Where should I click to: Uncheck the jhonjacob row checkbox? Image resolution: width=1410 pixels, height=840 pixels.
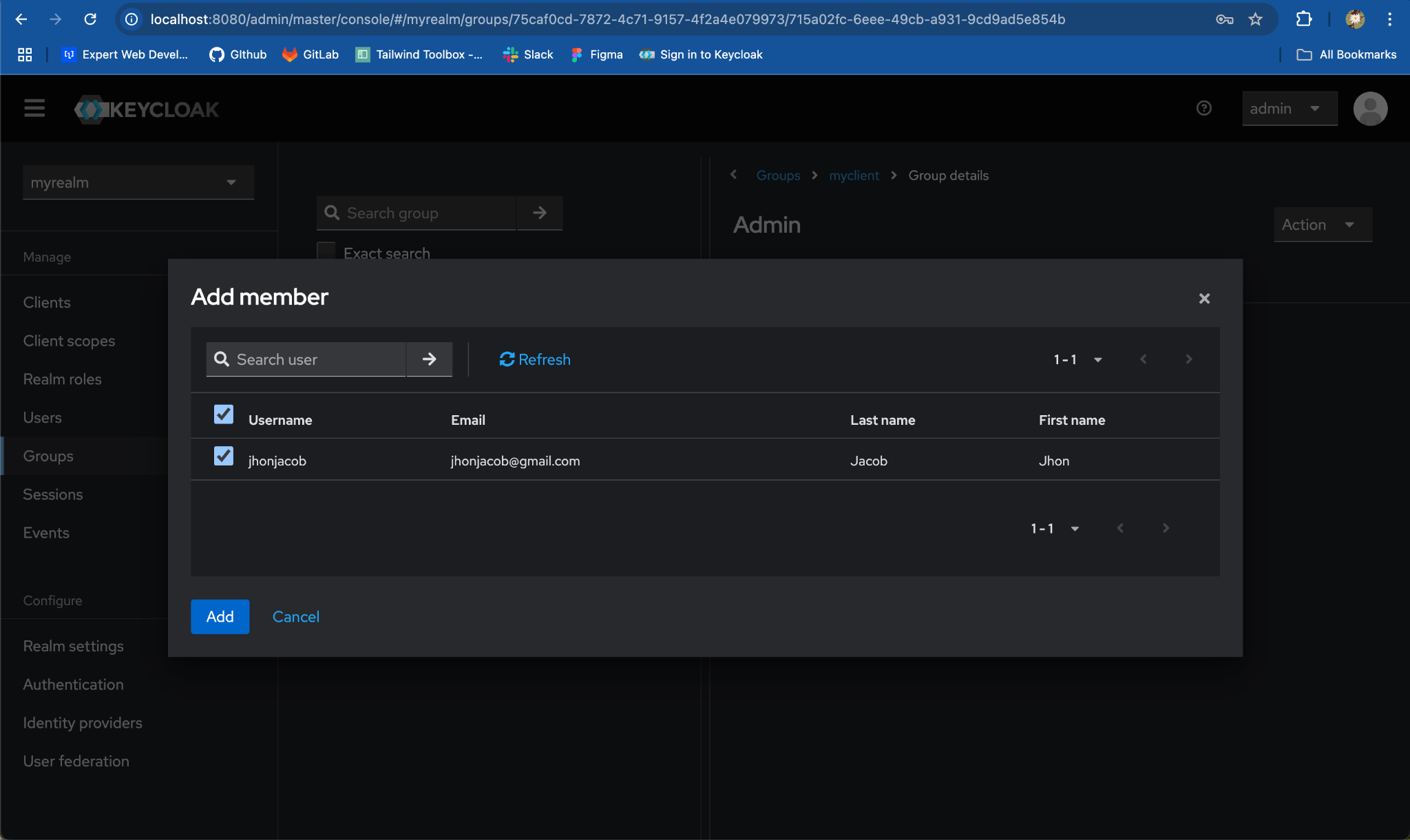[223, 456]
